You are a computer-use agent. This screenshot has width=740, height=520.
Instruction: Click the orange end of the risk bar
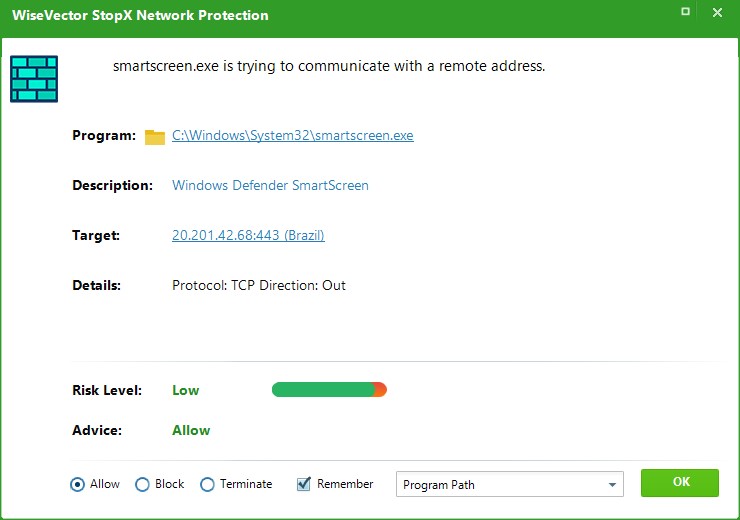380,390
